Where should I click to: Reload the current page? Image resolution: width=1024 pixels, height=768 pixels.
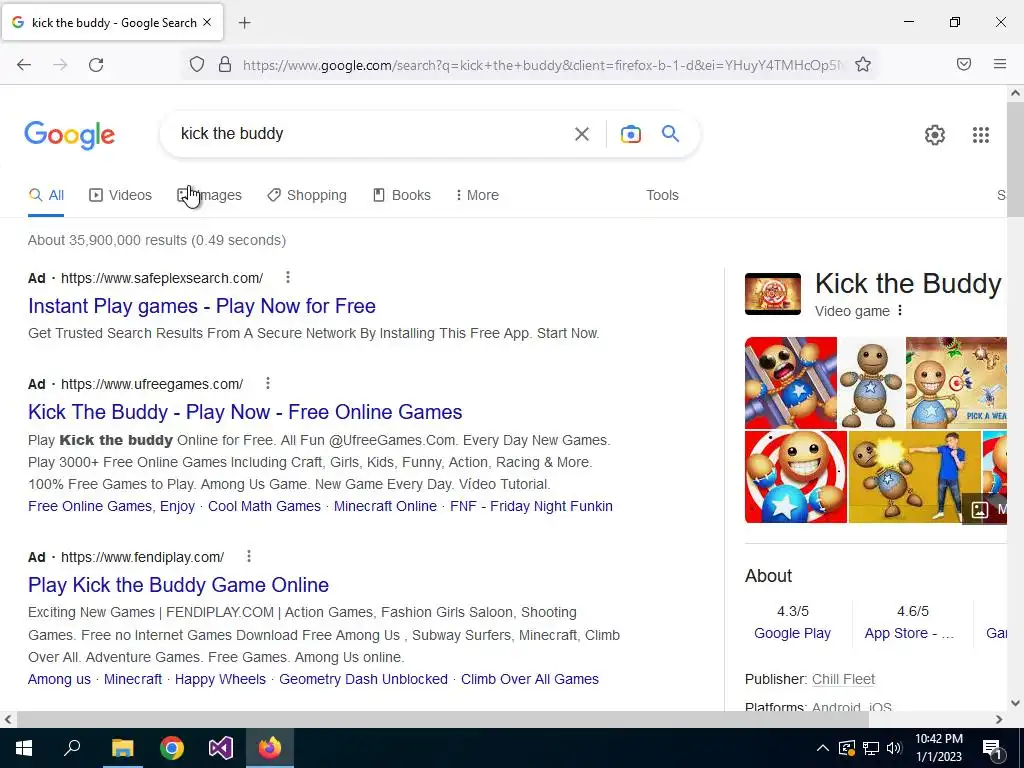pos(96,65)
